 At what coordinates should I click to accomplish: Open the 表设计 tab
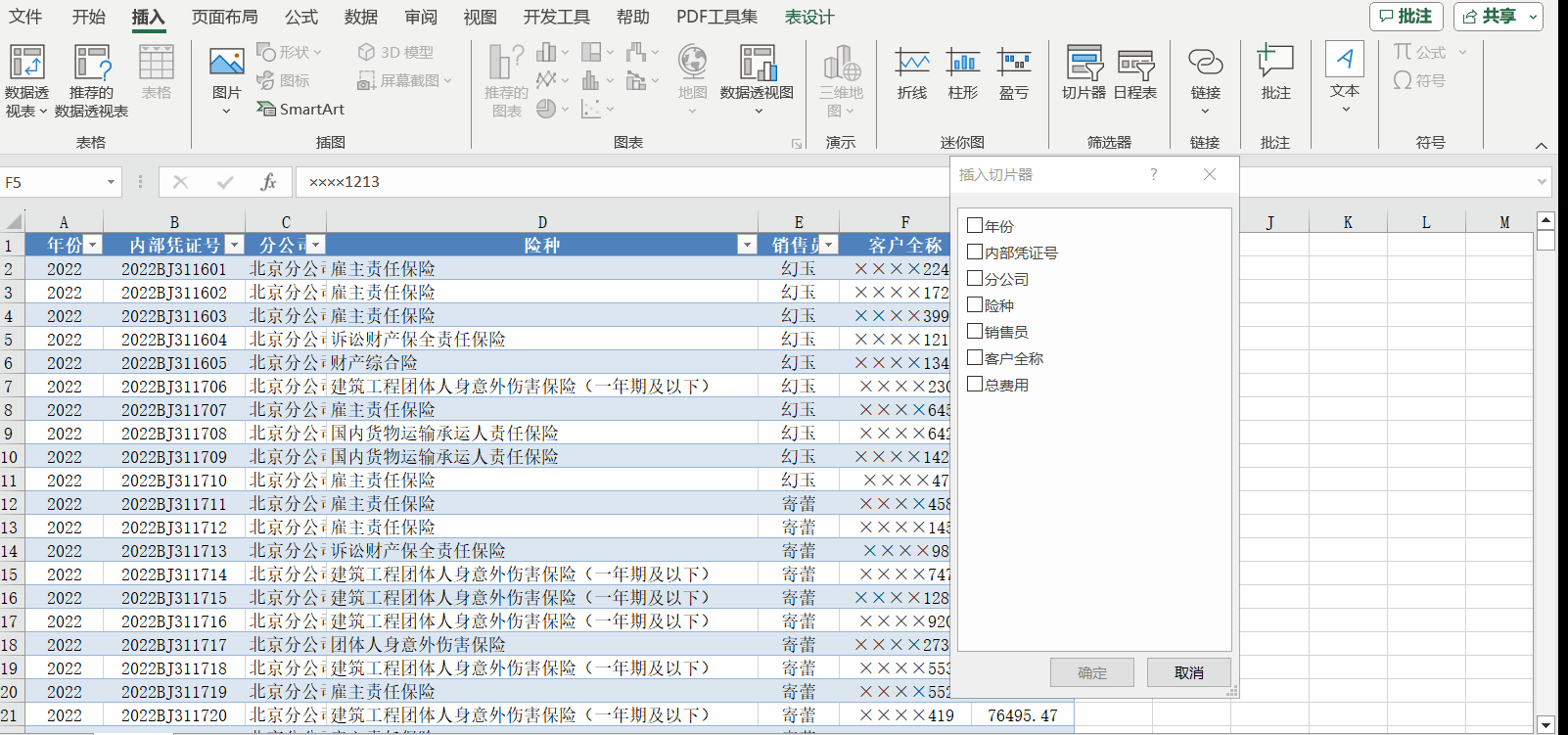(x=809, y=17)
